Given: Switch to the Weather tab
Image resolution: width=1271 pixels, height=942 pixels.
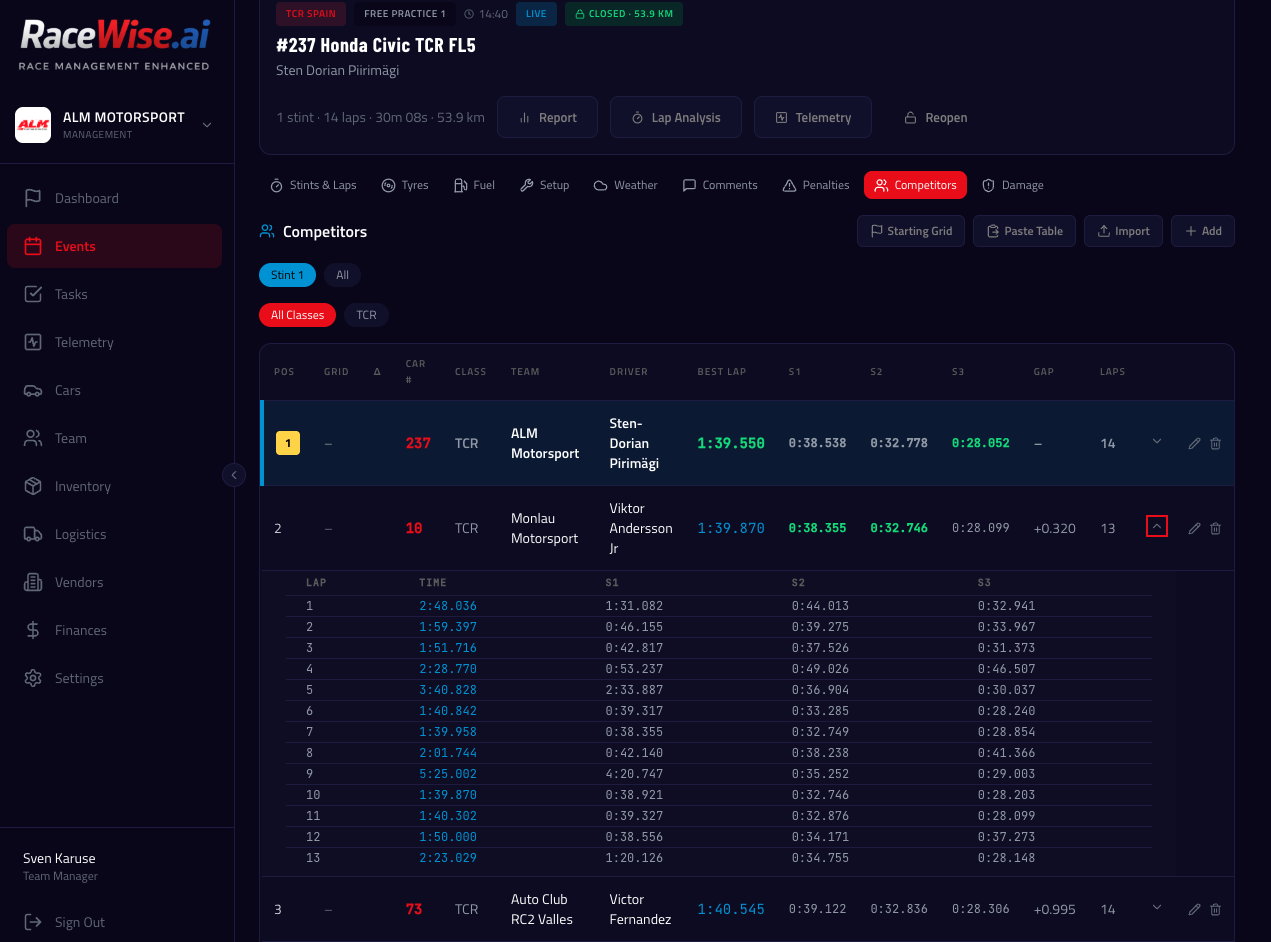Looking at the screenshot, I should tap(625, 185).
